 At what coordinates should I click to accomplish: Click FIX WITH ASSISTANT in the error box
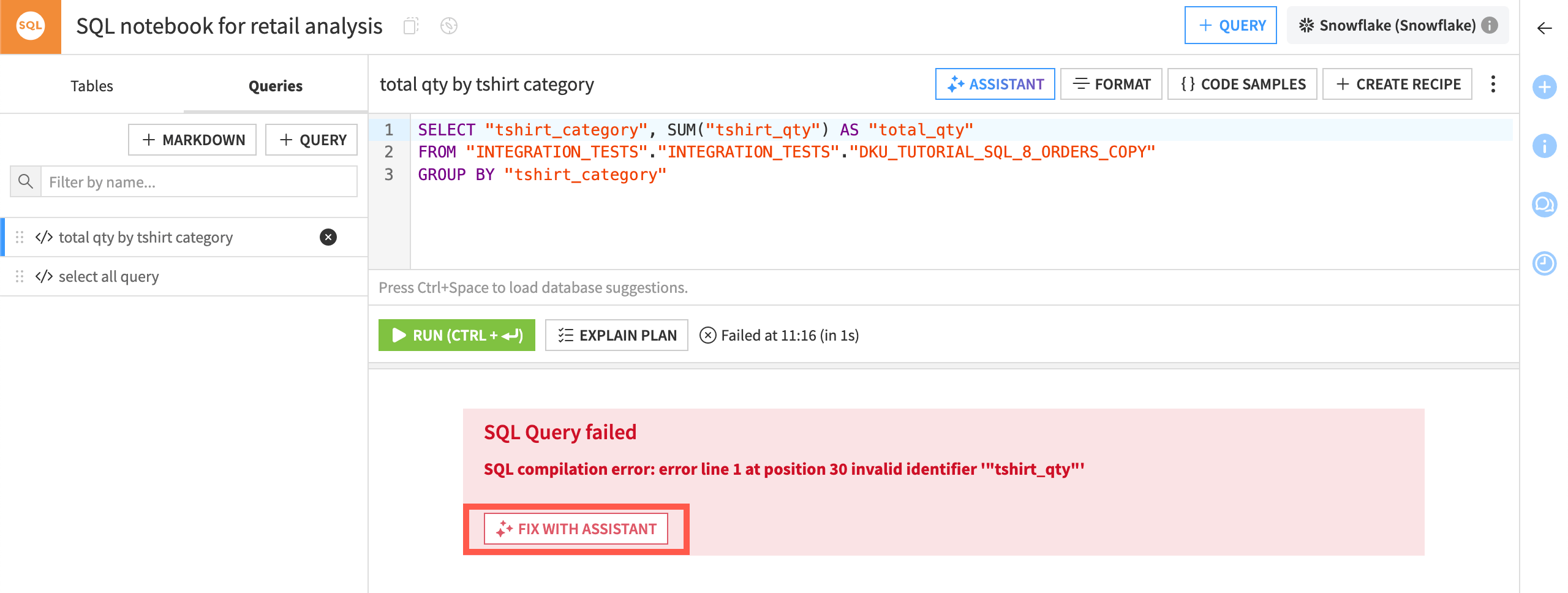tap(576, 528)
